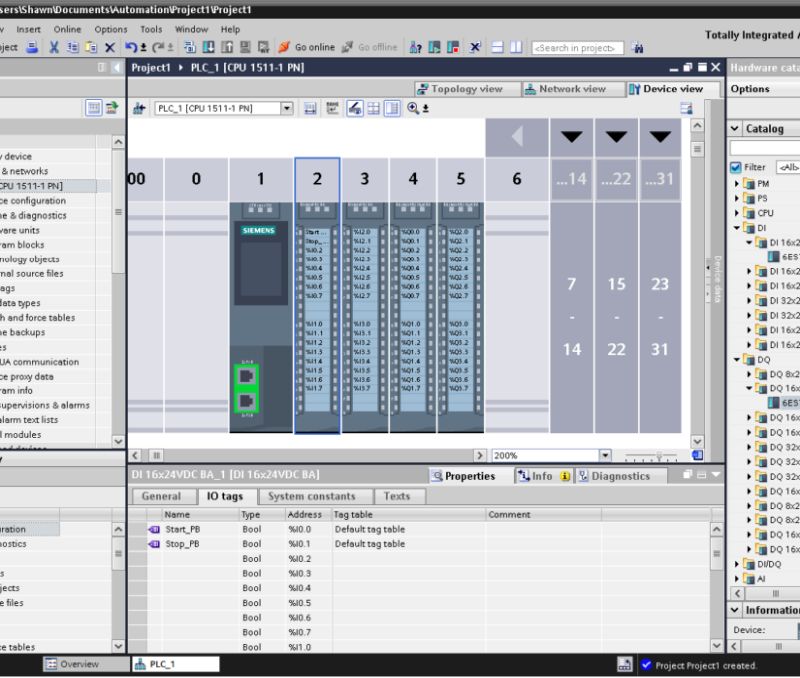Select the Start_PB tag name cell
The width and height of the screenshot is (800, 678).
201,529
